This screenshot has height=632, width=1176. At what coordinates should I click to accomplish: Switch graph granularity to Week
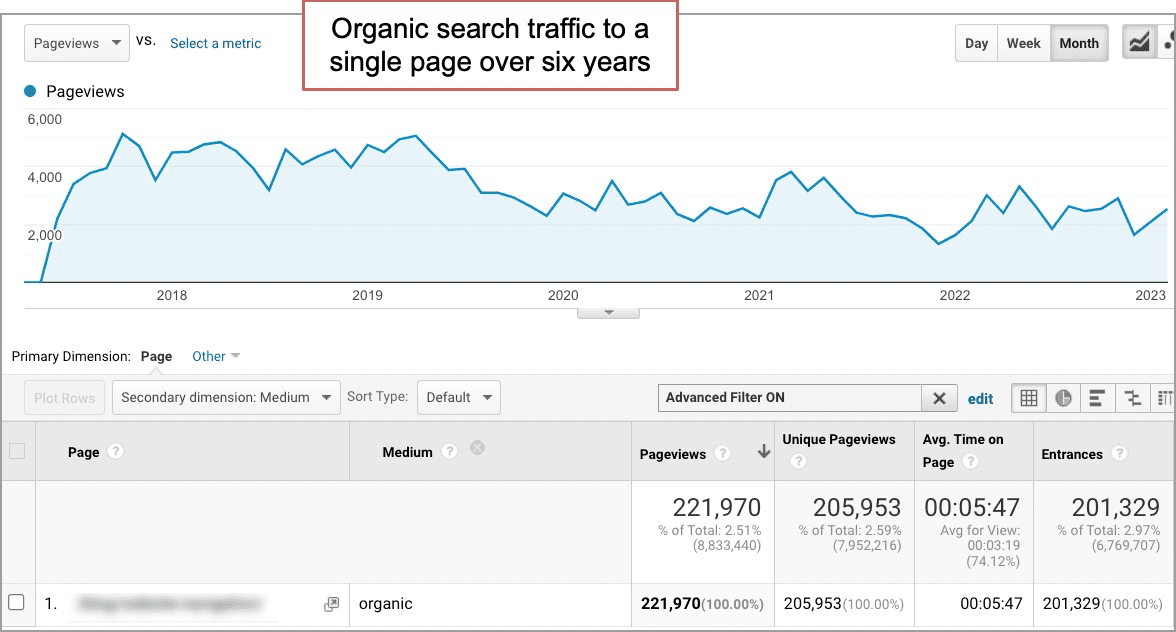(1023, 43)
